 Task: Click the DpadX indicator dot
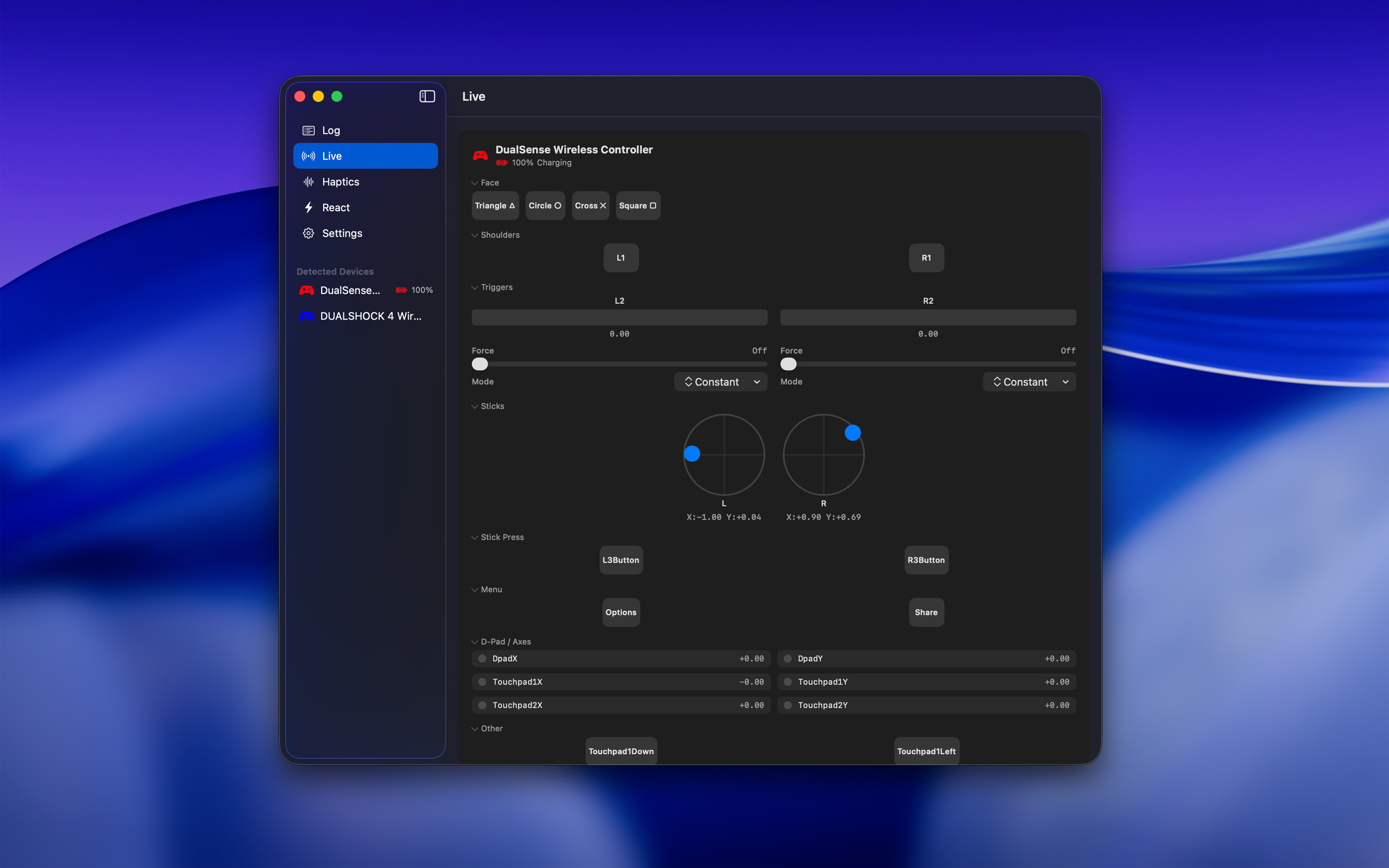[483, 659]
